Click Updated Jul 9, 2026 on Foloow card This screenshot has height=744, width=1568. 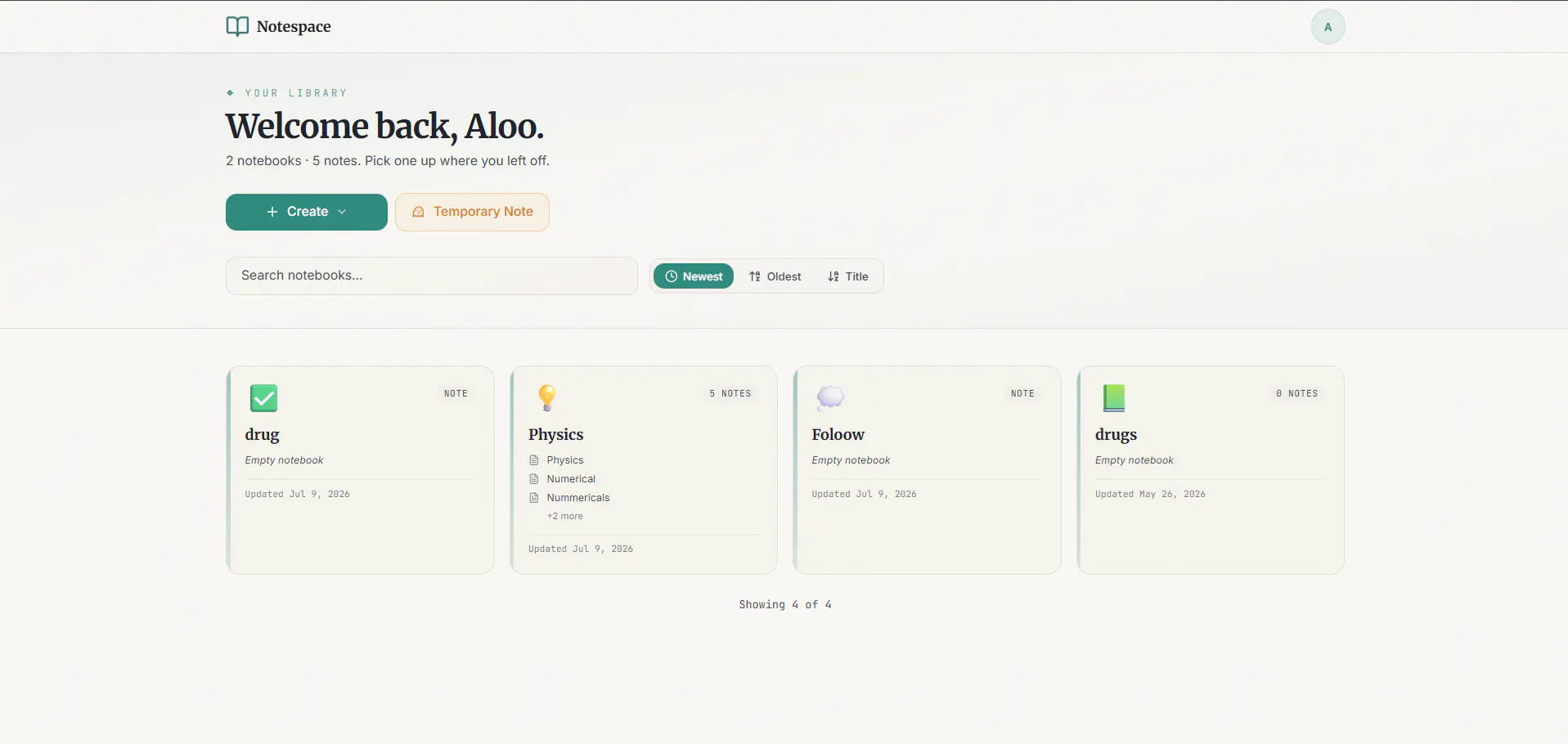click(864, 494)
